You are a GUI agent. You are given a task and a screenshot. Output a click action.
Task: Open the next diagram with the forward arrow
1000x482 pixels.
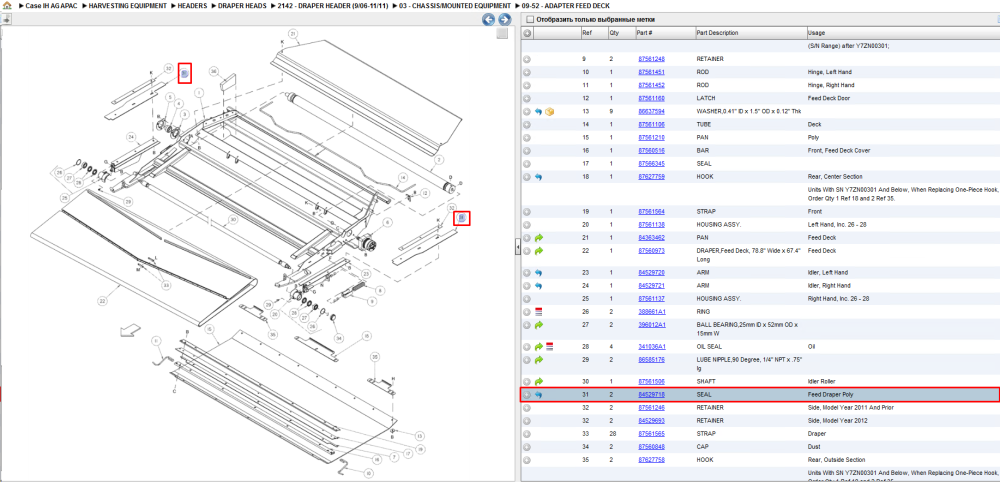tap(504, 20)
